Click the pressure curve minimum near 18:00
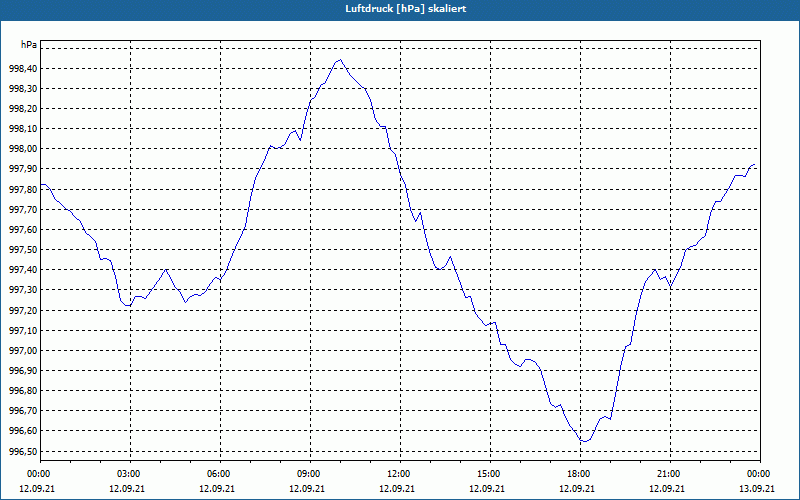800x500 pixels. (585, 441)
